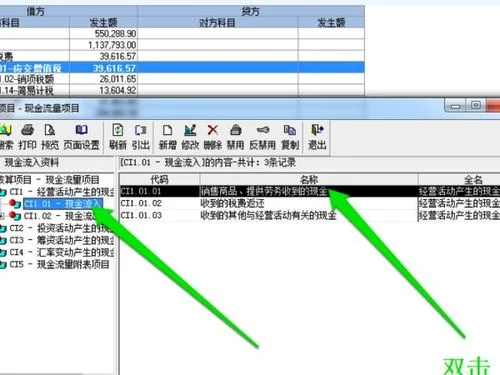Click the 代码 column header
Screen dimensions: 500x375
click(x=160, y=179)
